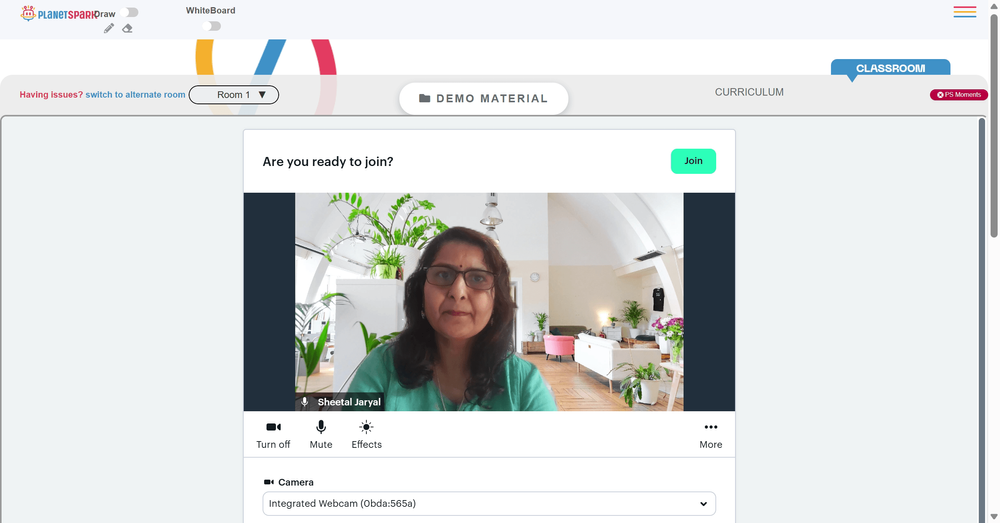
Task: Mute the microphone
Action: coord(321,435)
